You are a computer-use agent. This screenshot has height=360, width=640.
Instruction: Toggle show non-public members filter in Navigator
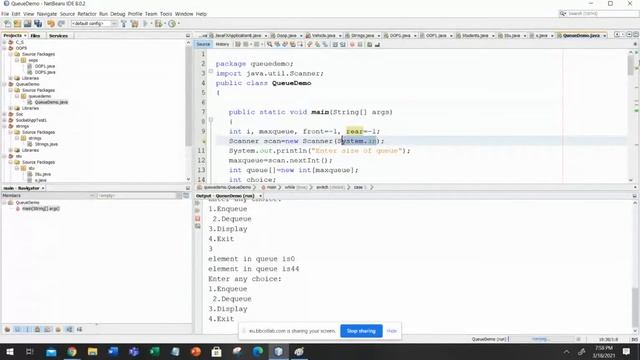coord(38,329)
